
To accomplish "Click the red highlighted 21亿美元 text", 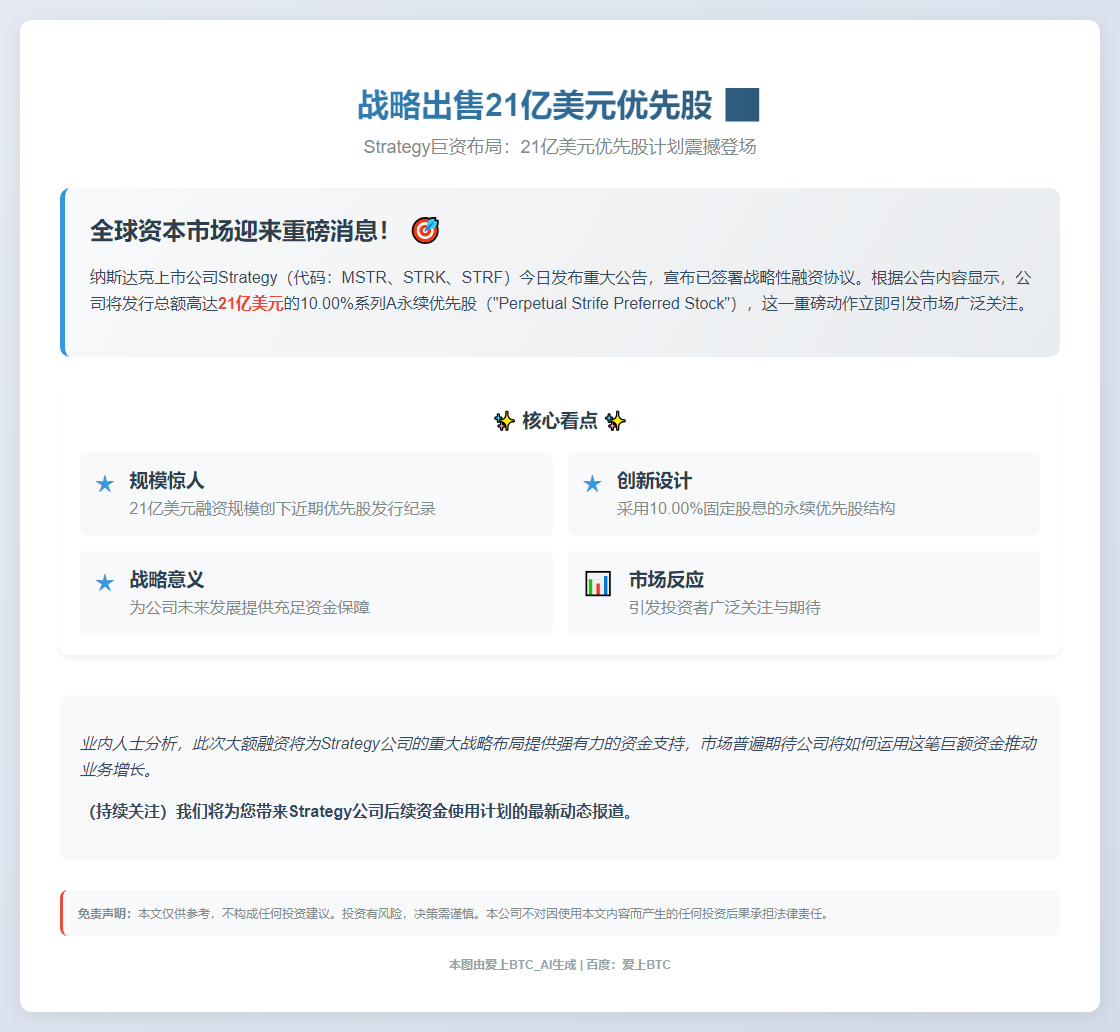I will (251, 304).
